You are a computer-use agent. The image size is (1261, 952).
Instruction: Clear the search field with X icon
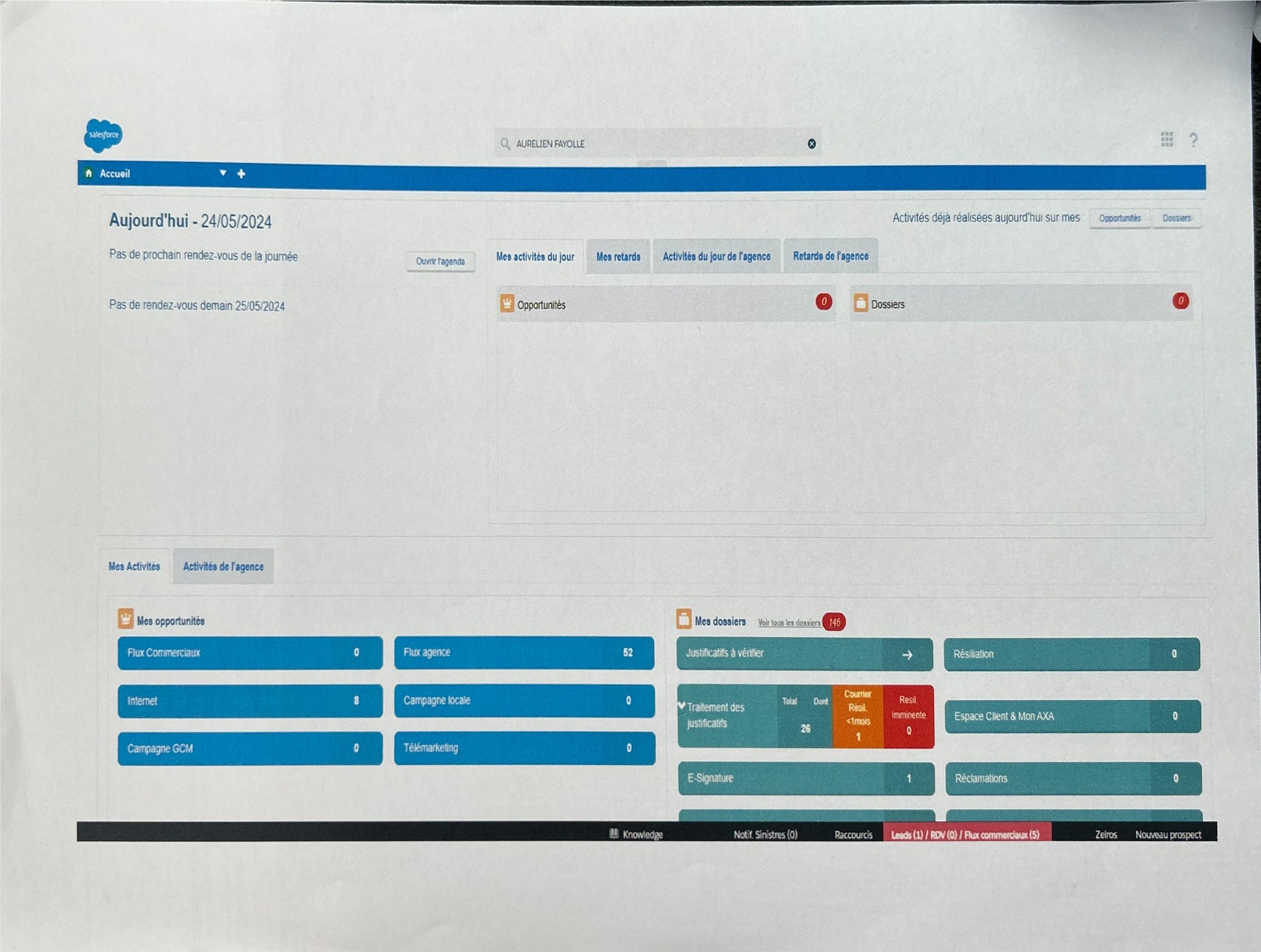[812, 144]
